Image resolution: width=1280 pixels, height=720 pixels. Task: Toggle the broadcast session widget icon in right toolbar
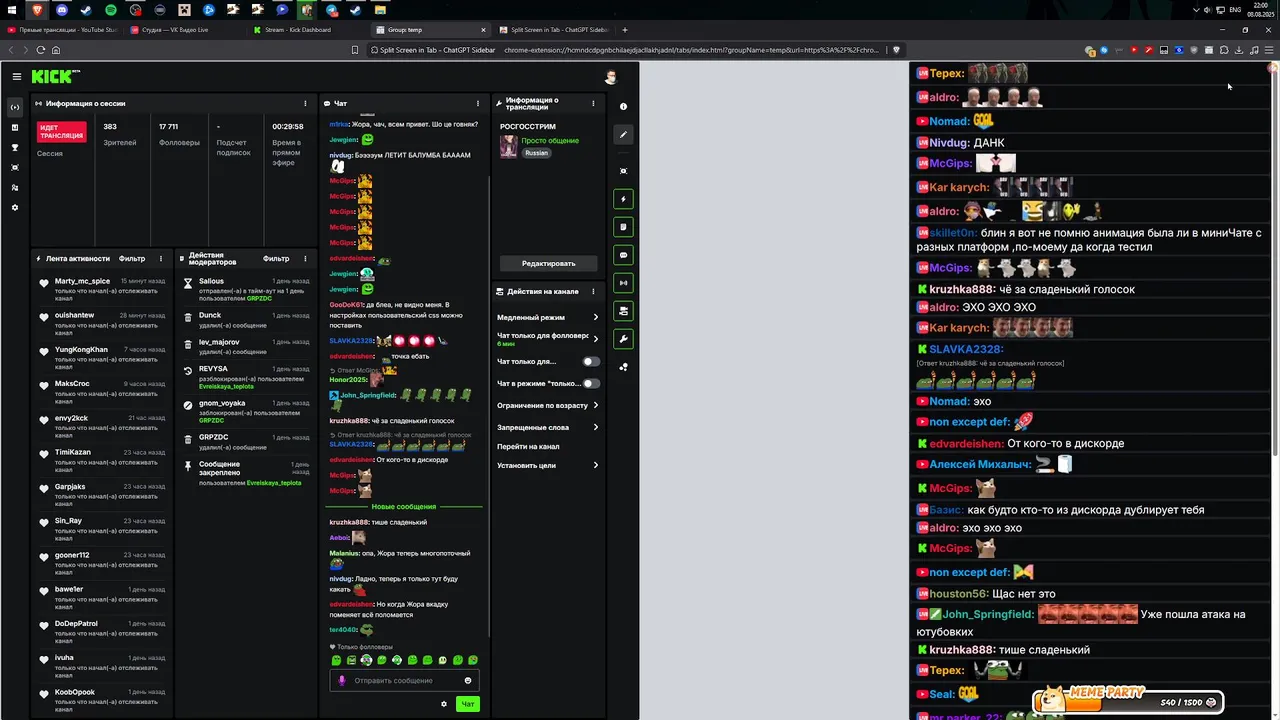click(623, 283)
